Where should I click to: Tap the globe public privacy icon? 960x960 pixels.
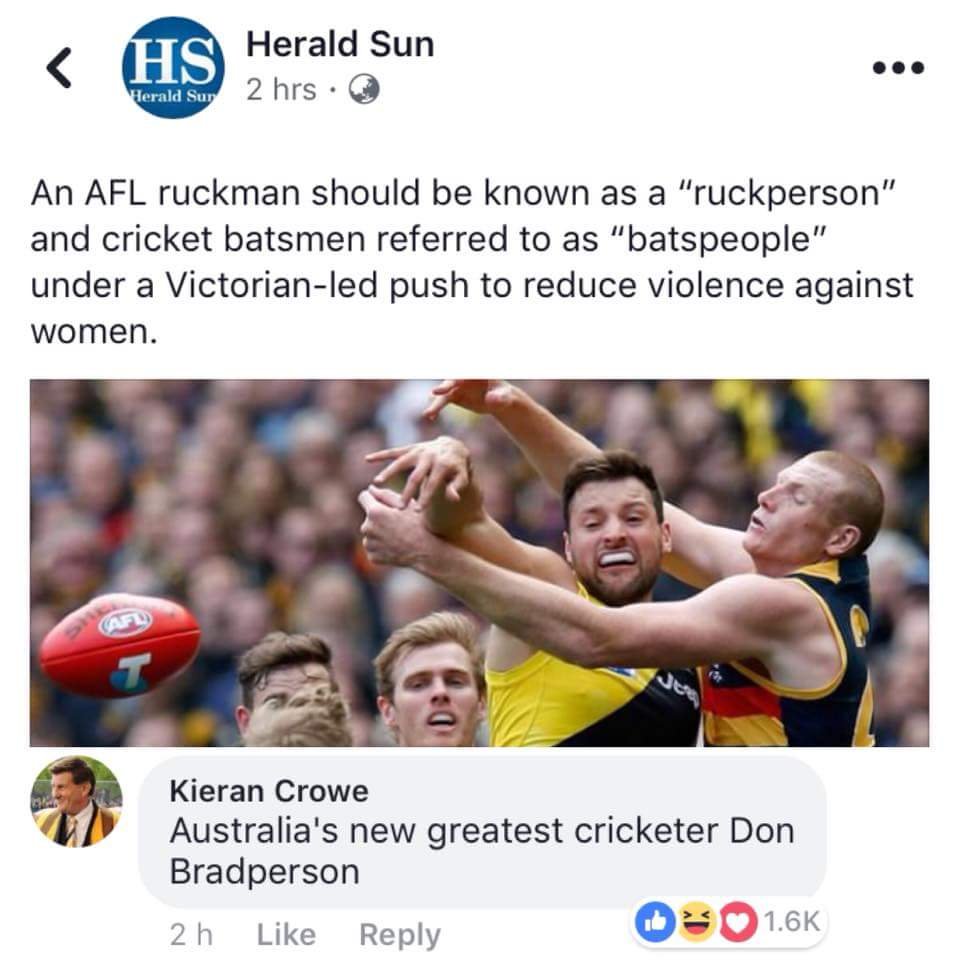point(364,89)
